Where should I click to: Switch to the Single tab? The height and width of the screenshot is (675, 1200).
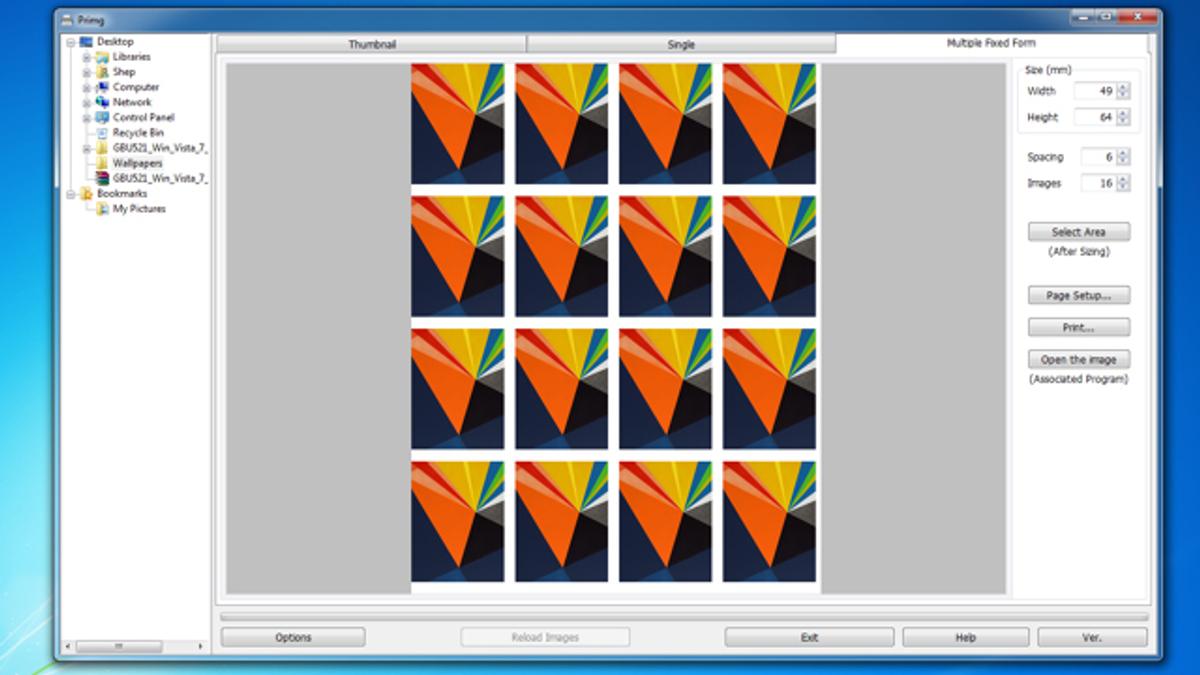(x=681, y=44)
